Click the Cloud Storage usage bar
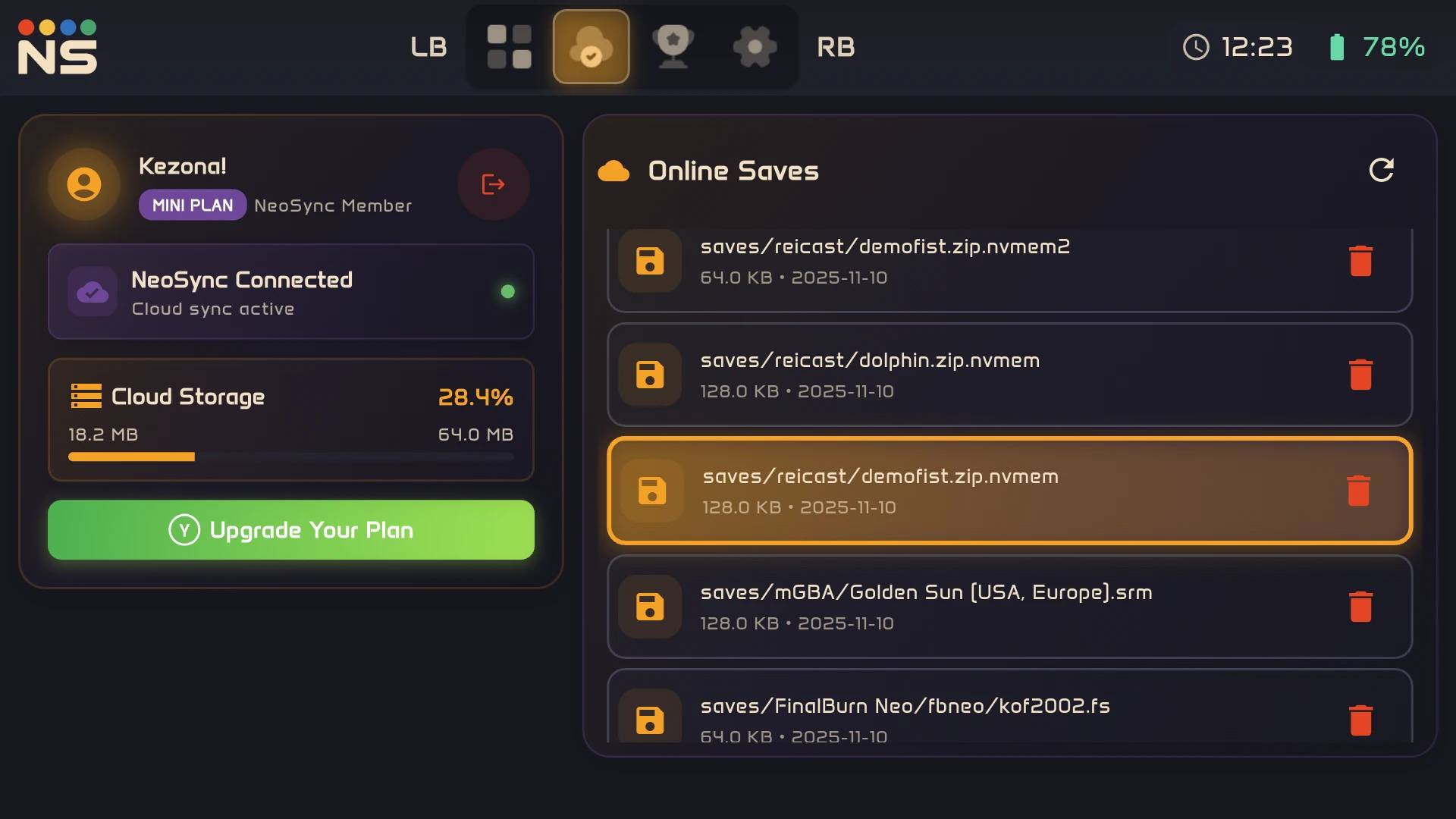1456x819 pixels. pos(291,457)
